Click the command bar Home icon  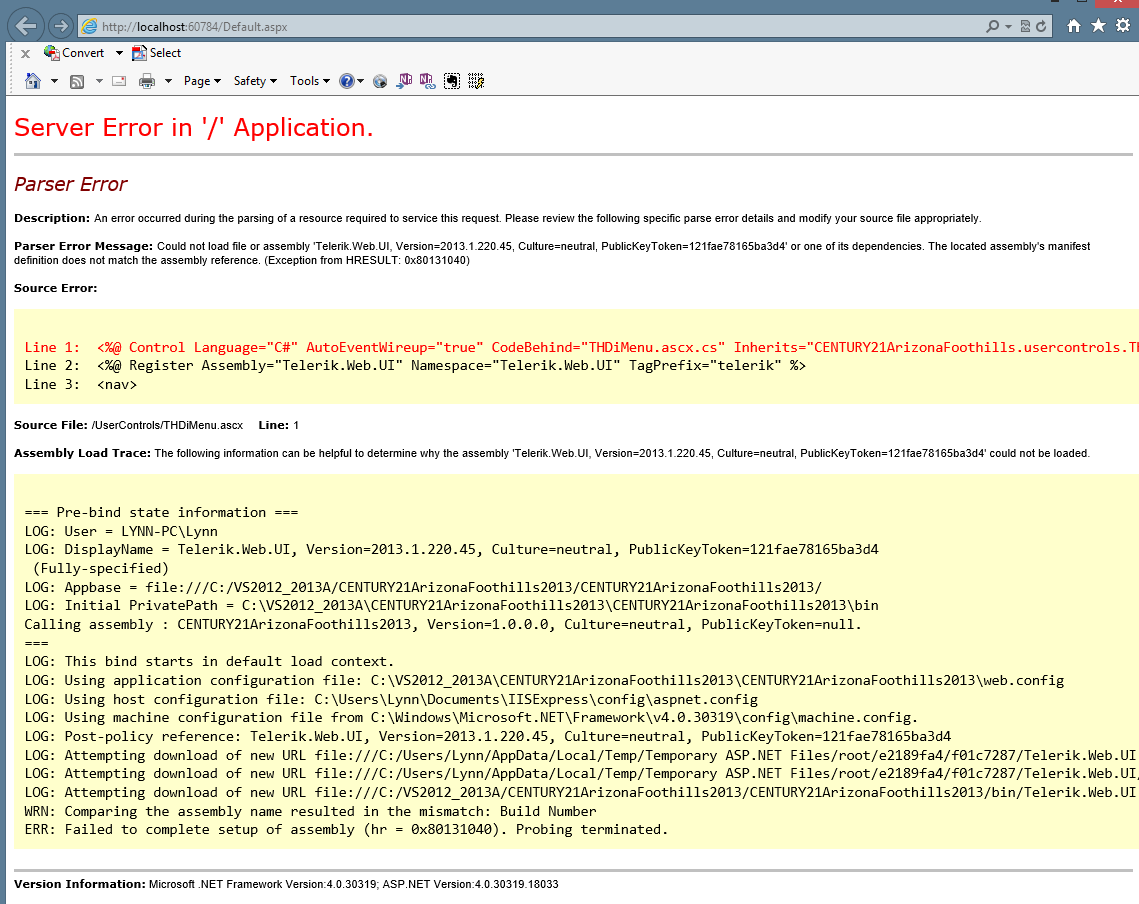pos(33,81)
